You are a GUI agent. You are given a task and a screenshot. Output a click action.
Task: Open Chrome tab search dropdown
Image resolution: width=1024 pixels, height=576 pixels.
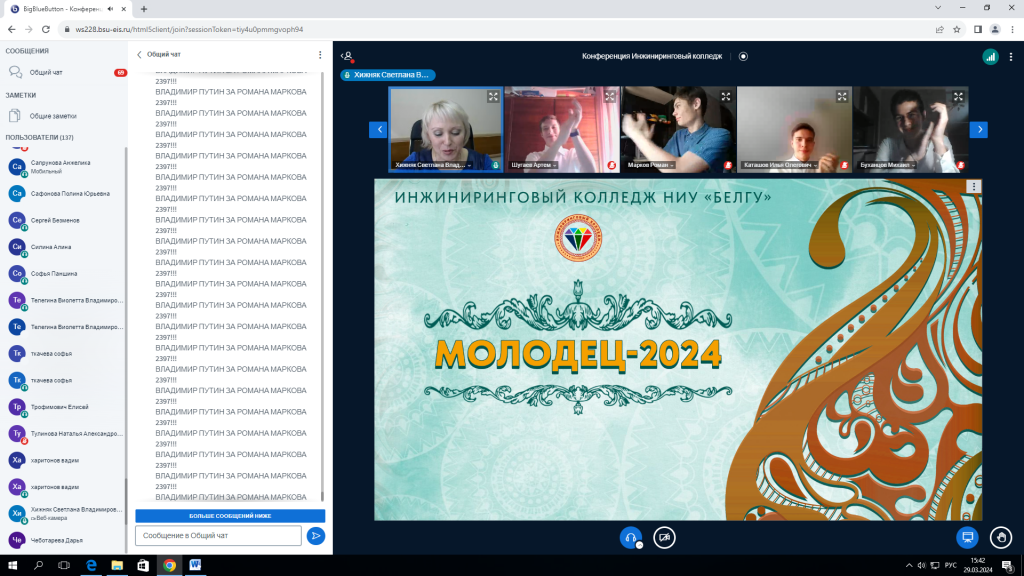pos(938,8)
